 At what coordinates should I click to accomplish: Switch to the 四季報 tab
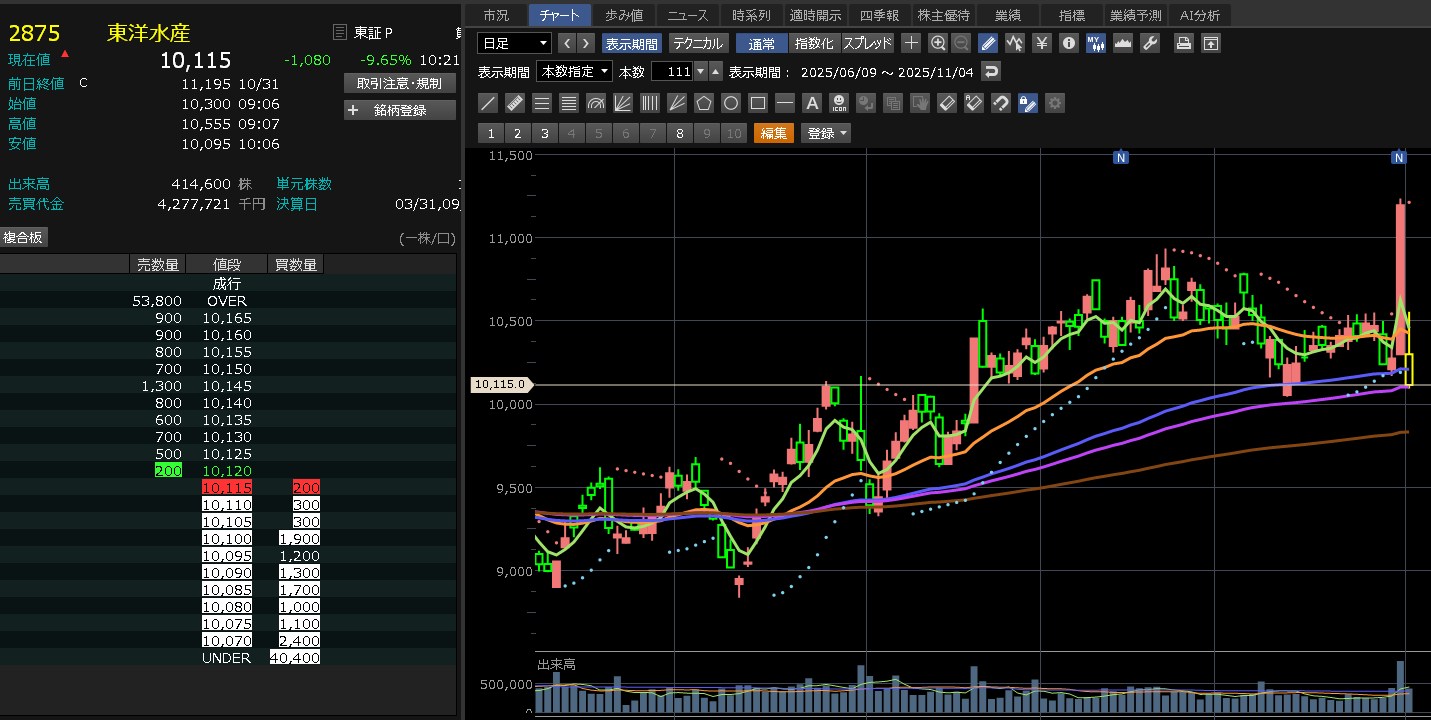click(x=880, y=15)
